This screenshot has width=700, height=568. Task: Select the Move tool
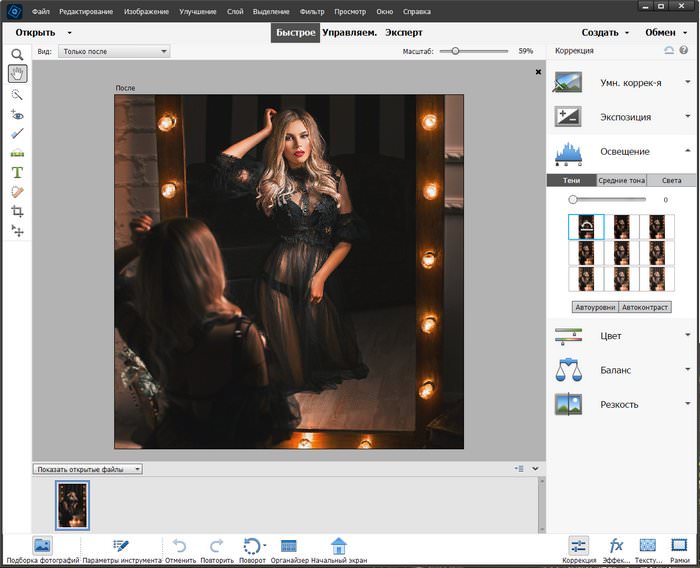pos(17,230)
